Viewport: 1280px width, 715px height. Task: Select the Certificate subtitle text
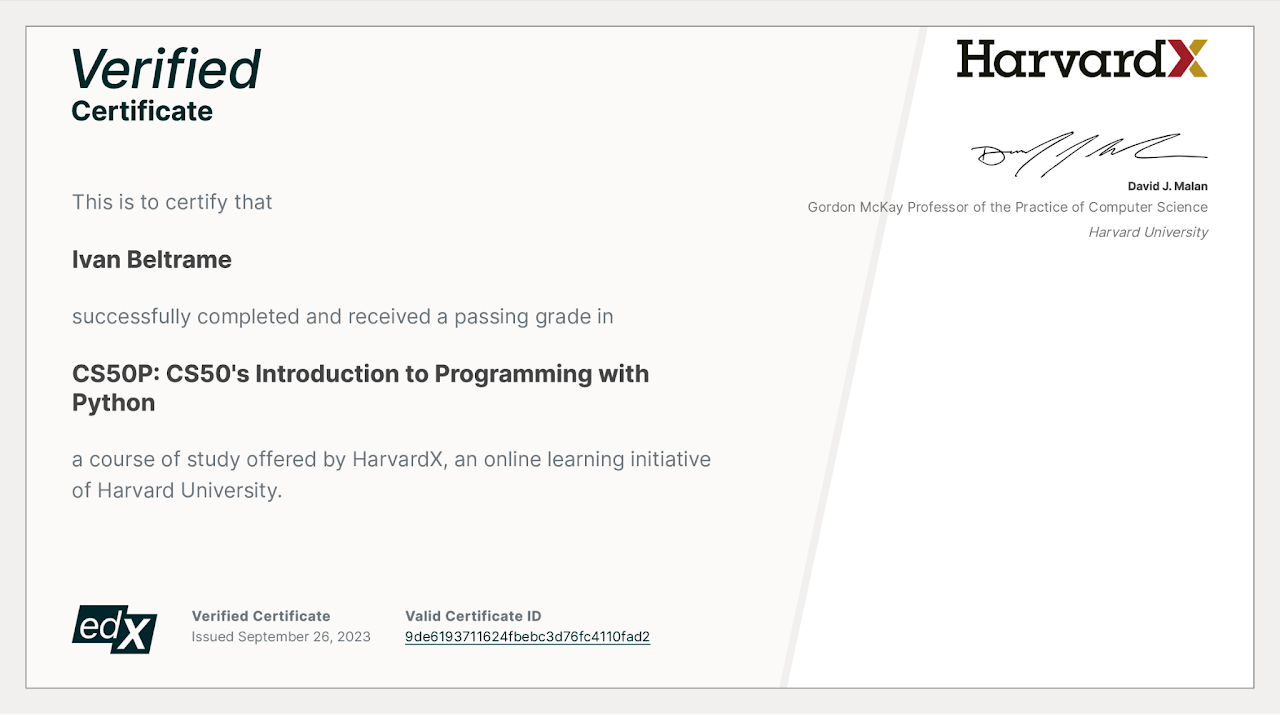click(x=141, y=111)
